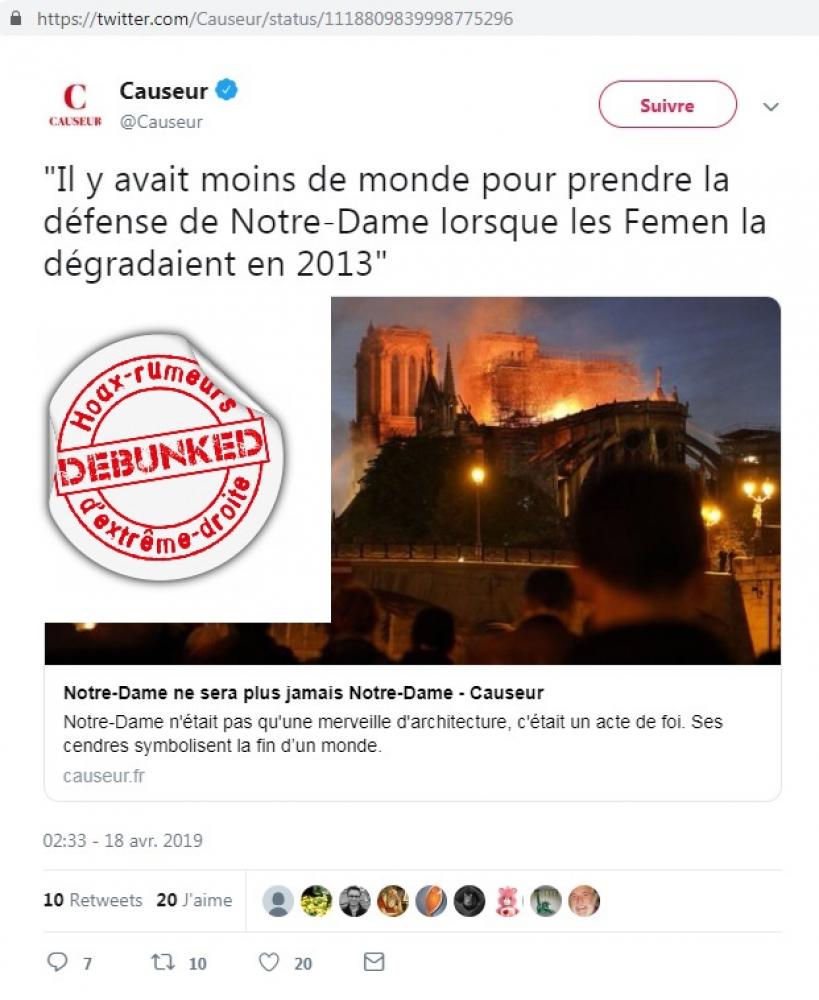
Task: Click the envelope direct message icon
Action: coord(374,962)
